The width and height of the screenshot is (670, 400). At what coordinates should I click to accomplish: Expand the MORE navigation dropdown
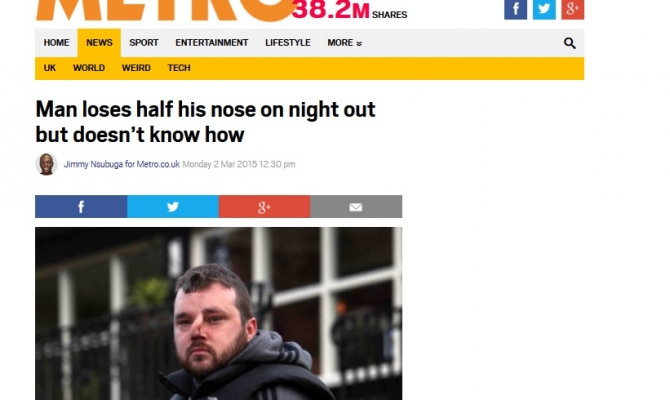[x=344, y=43]
